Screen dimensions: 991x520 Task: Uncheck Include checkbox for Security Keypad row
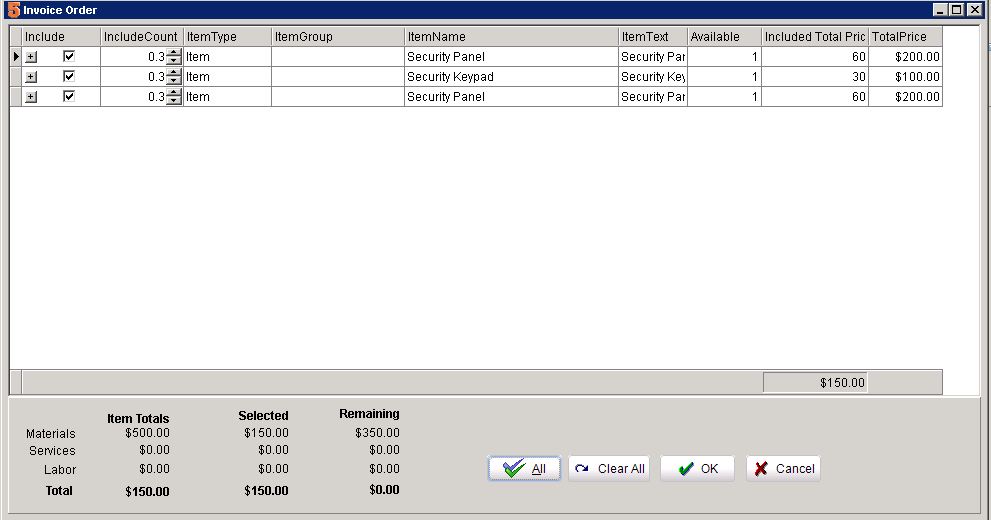click(x=69, y=76)
